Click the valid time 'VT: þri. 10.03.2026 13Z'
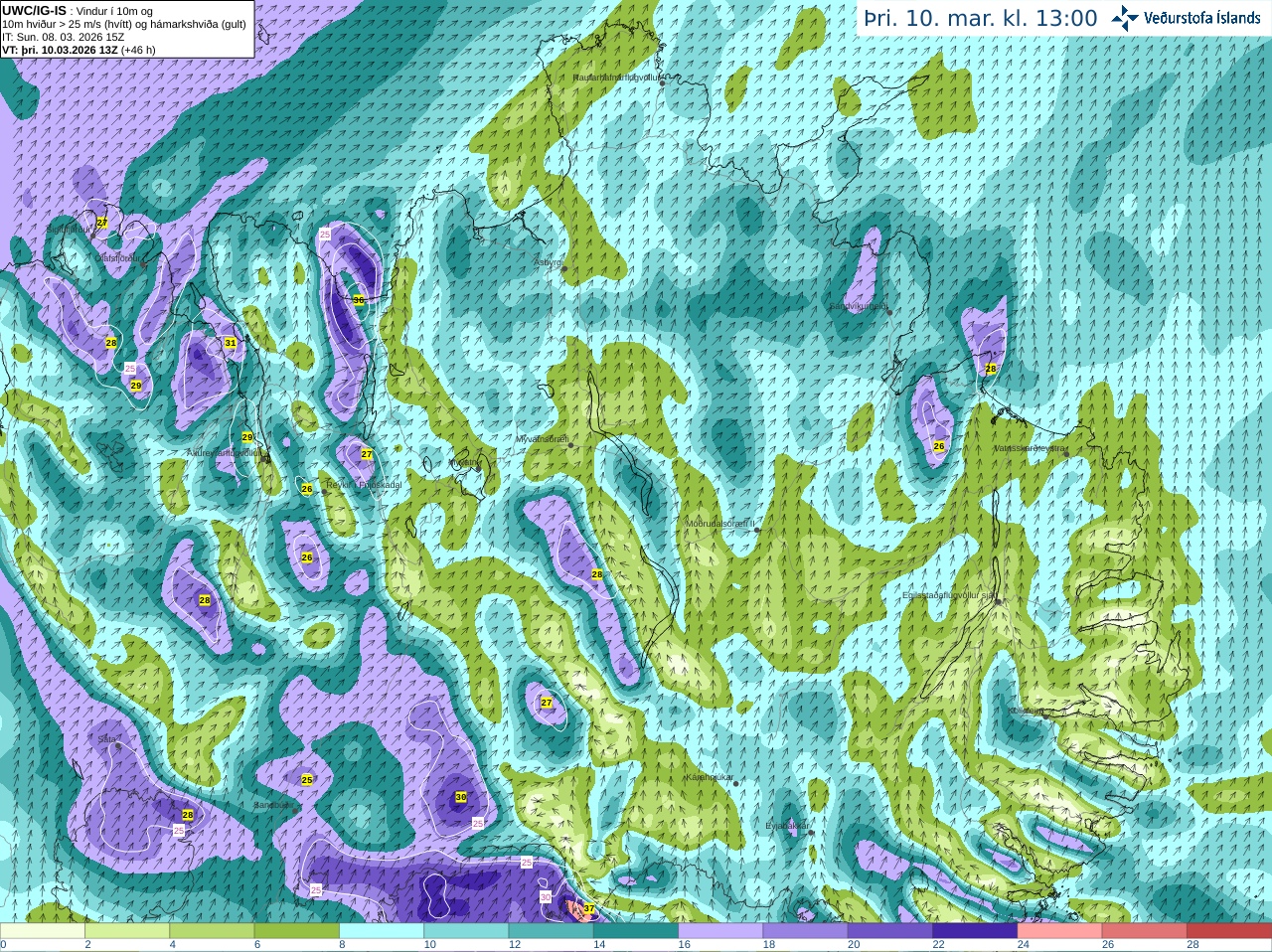This screenshot has height=952, width=1272. tap(60, 50)
